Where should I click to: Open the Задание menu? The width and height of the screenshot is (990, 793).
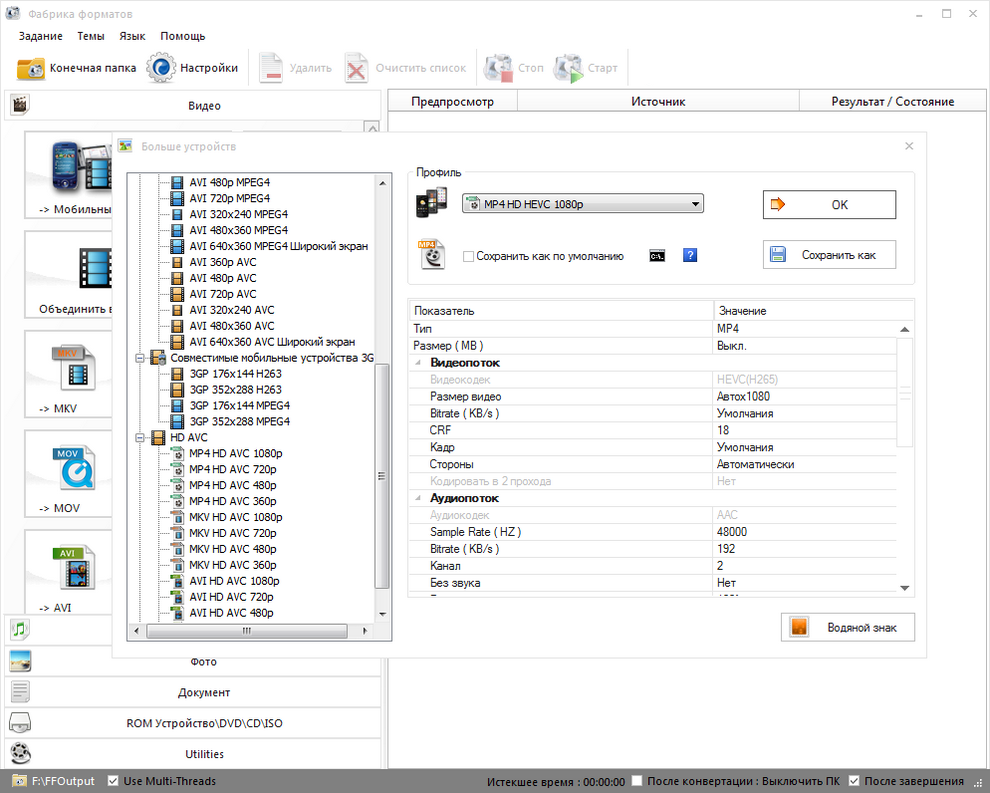[40, 36]
